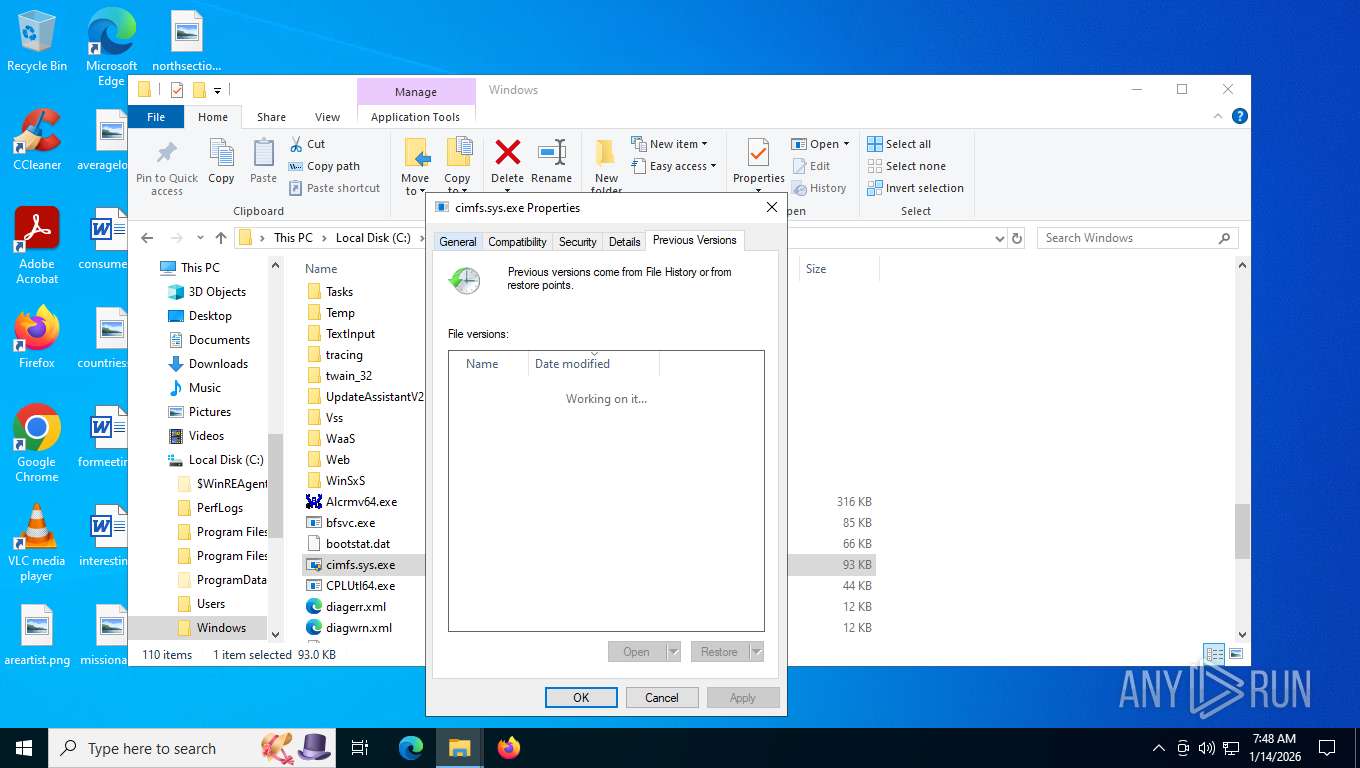
Task: Click Task View button in taskbar
Action: pyautogui.click(x=360, y=748)
